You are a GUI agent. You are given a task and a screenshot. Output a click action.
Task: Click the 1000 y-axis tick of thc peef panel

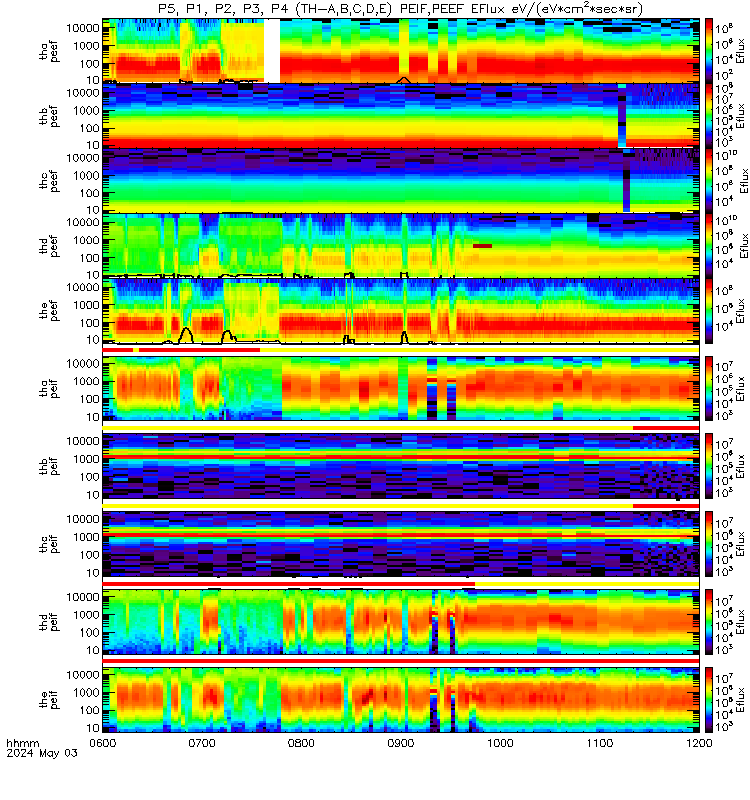pyautogui.click(x=86, y=176)
